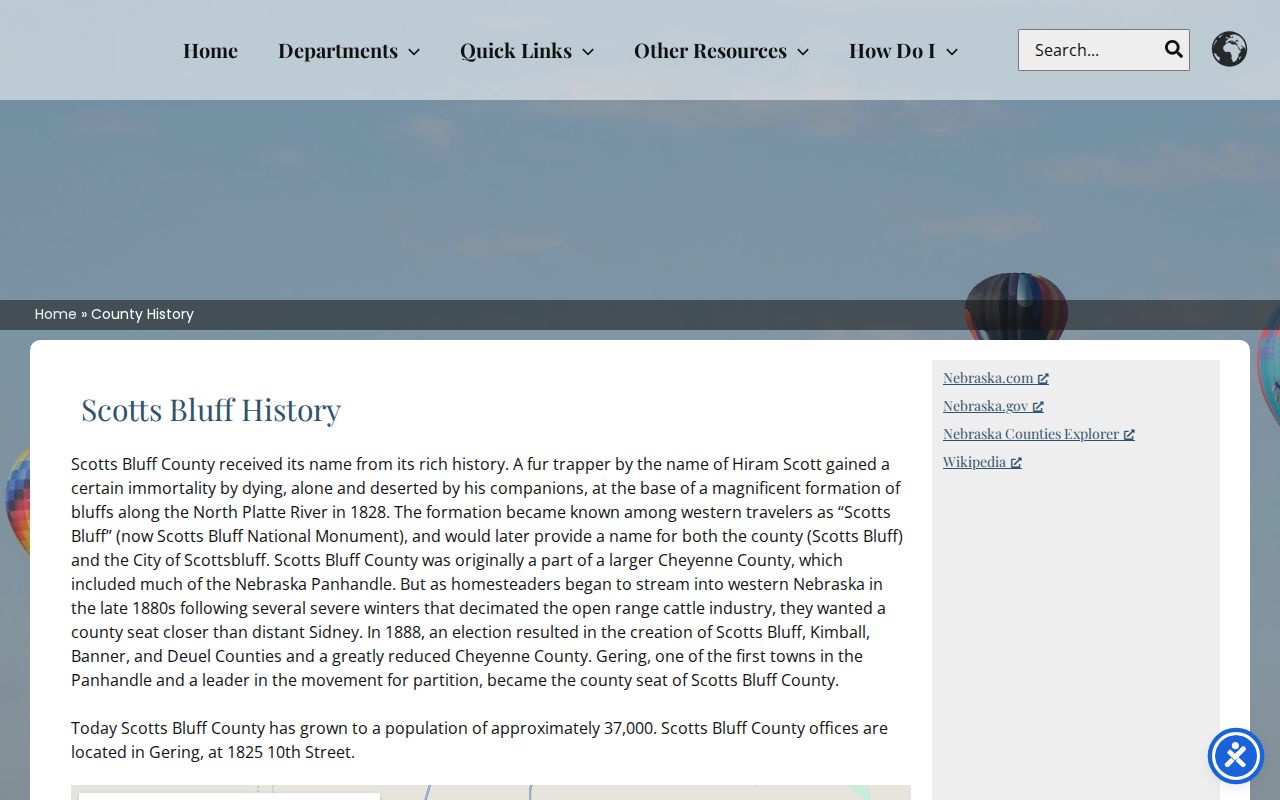Expand the Quick Links dropdown chevron

click(x=588, y=52)
